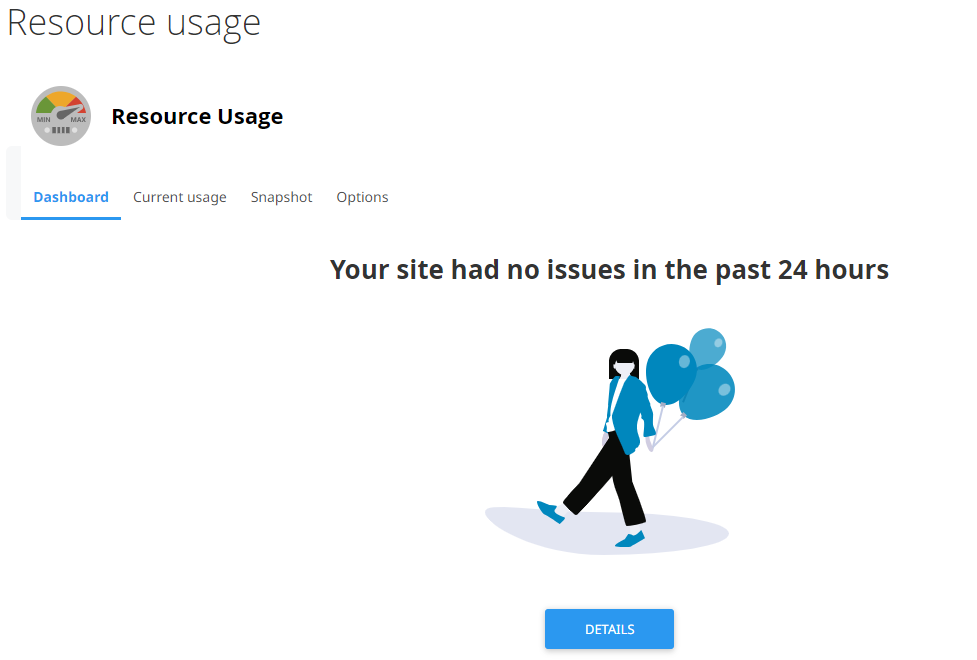Click the collapsed left sidebar strip
The height and width of the screenshot is (660, 977).
[12, 182]
